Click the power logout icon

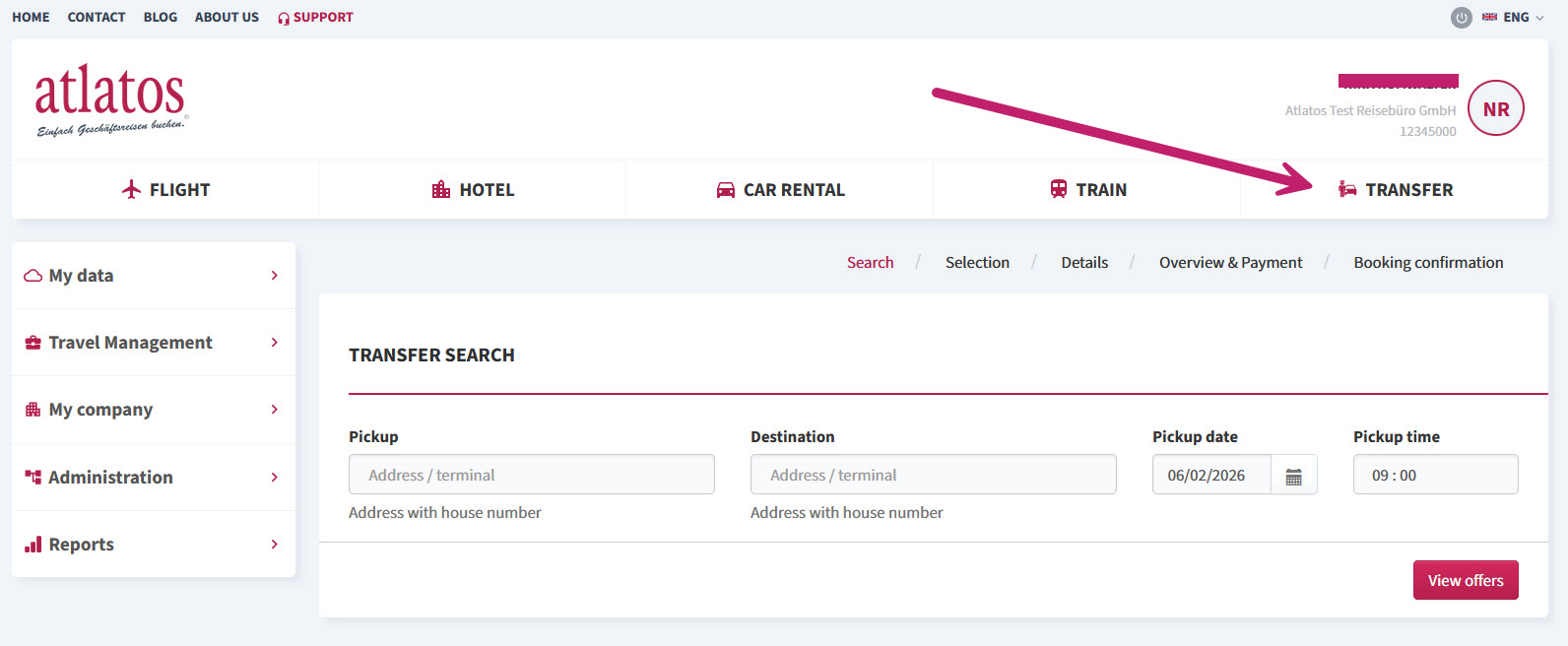(1462, 18)
